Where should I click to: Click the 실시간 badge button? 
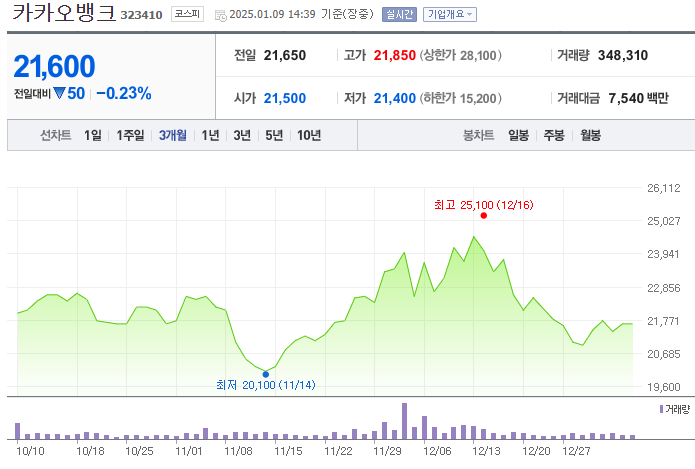point(399,15)
